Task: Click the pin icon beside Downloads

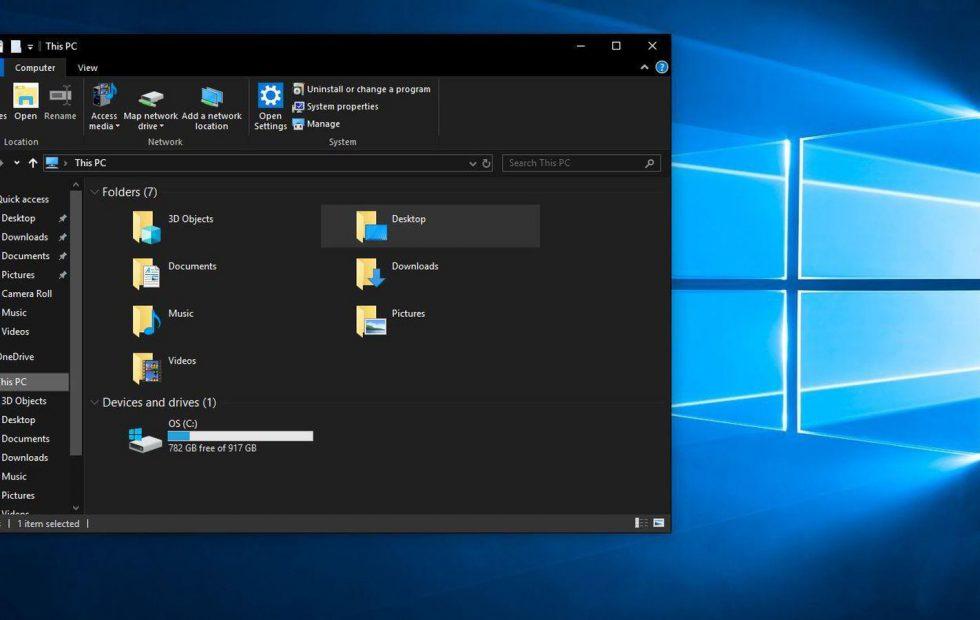Action: click(62, 238)
